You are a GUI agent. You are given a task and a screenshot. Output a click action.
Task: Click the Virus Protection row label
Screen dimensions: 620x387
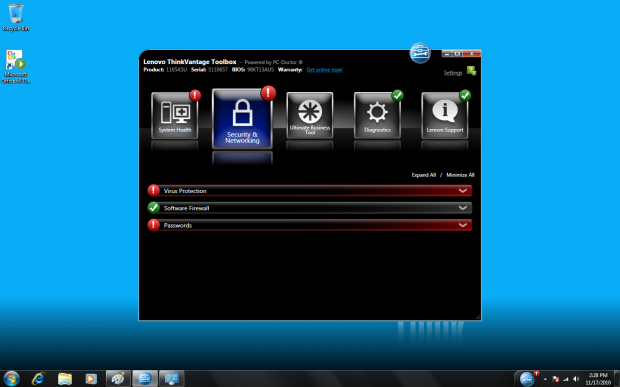click(x=185, y=191)
